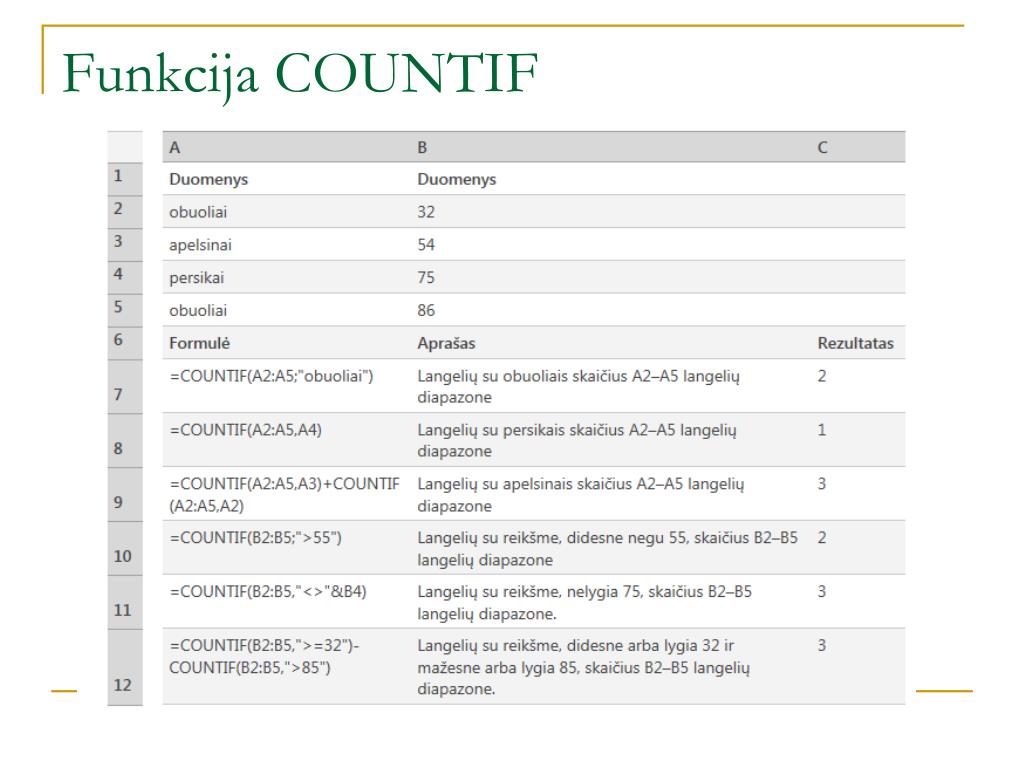The image size is (1024, 768).
Task: Click result 3 in row 12
Action: (x=822, y=646)
